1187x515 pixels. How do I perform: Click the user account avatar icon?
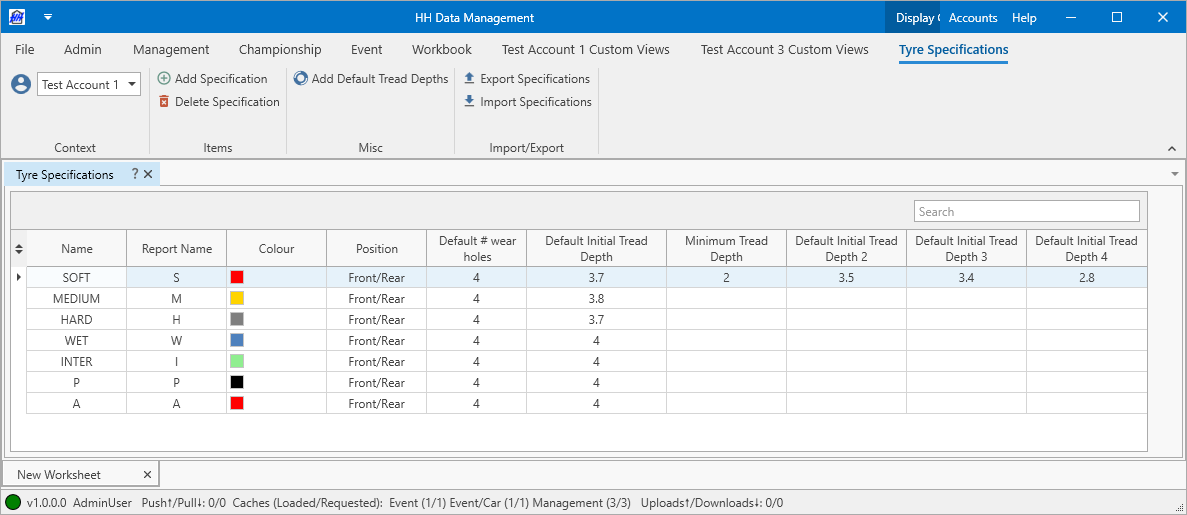[21, 84]
